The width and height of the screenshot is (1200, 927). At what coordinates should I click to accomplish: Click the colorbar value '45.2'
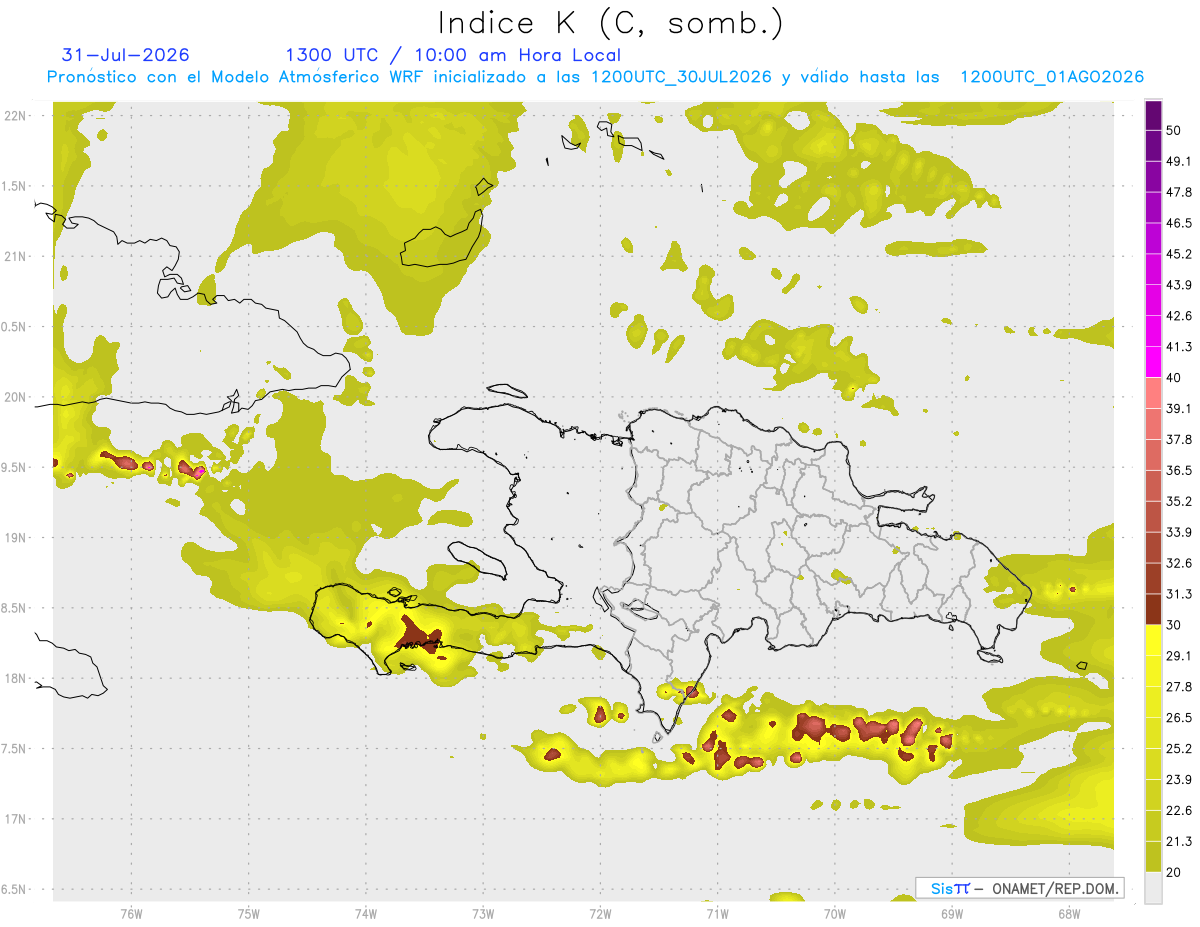(x=1179, y=254)
